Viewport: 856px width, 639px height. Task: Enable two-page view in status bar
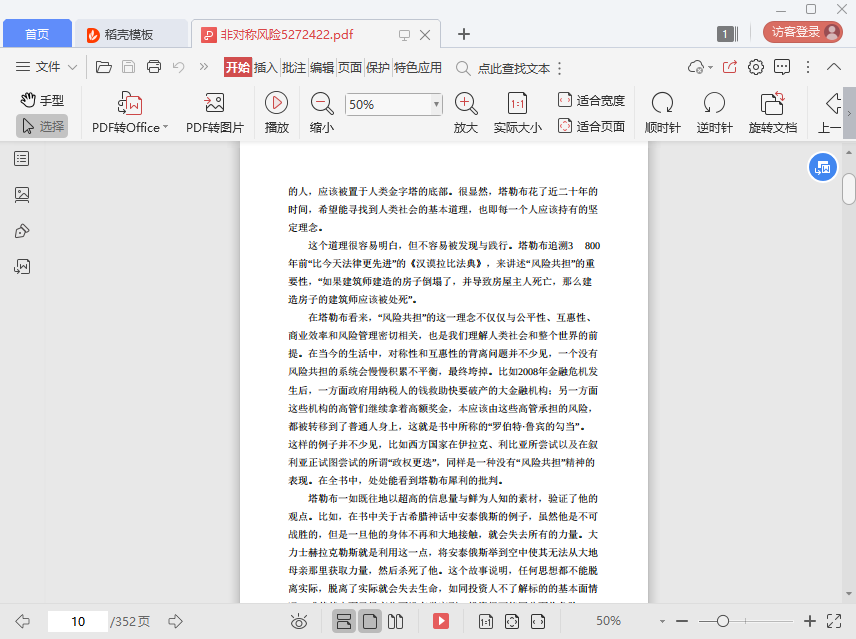[x=395, y=621]
